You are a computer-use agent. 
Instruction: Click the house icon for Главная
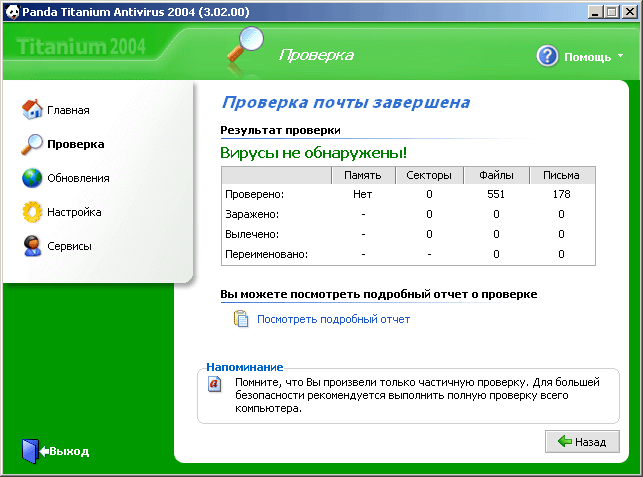pyautogui.click(x=32, y=110)
